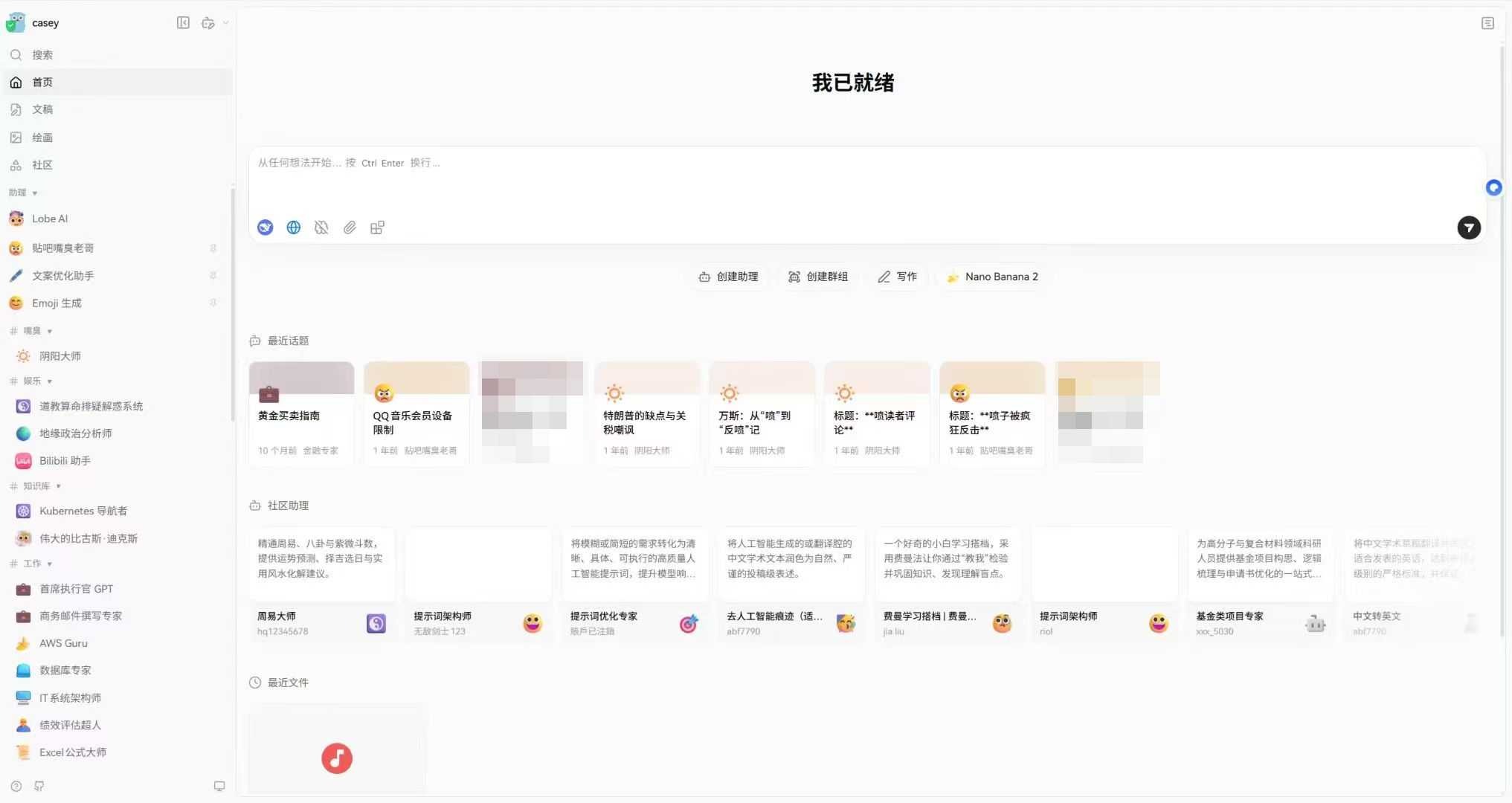The width and height of the screenshot is (1512, 803).
Task: Open 绘画 from the sidebar
Action: [42, 137]
